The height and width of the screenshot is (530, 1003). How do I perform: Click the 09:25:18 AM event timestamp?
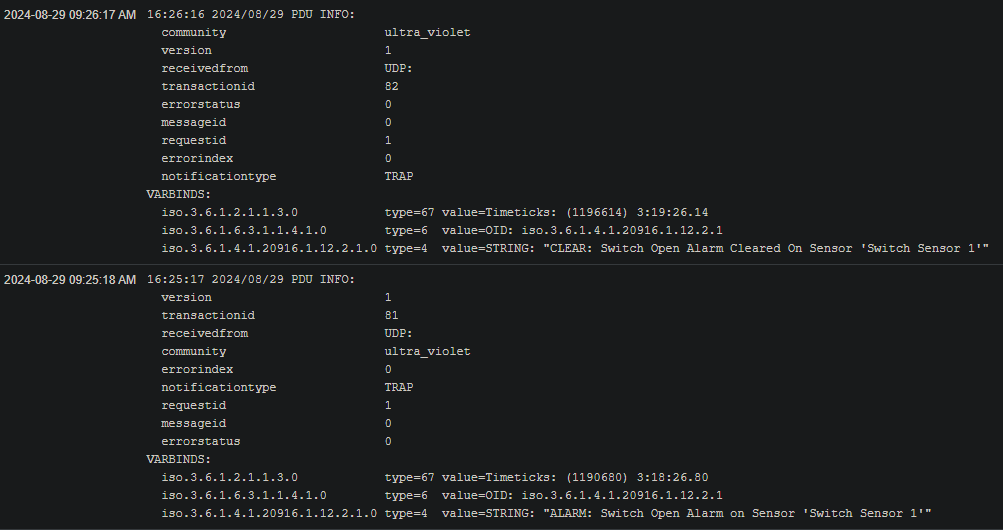pyautogui.click(x=70, y=279)
